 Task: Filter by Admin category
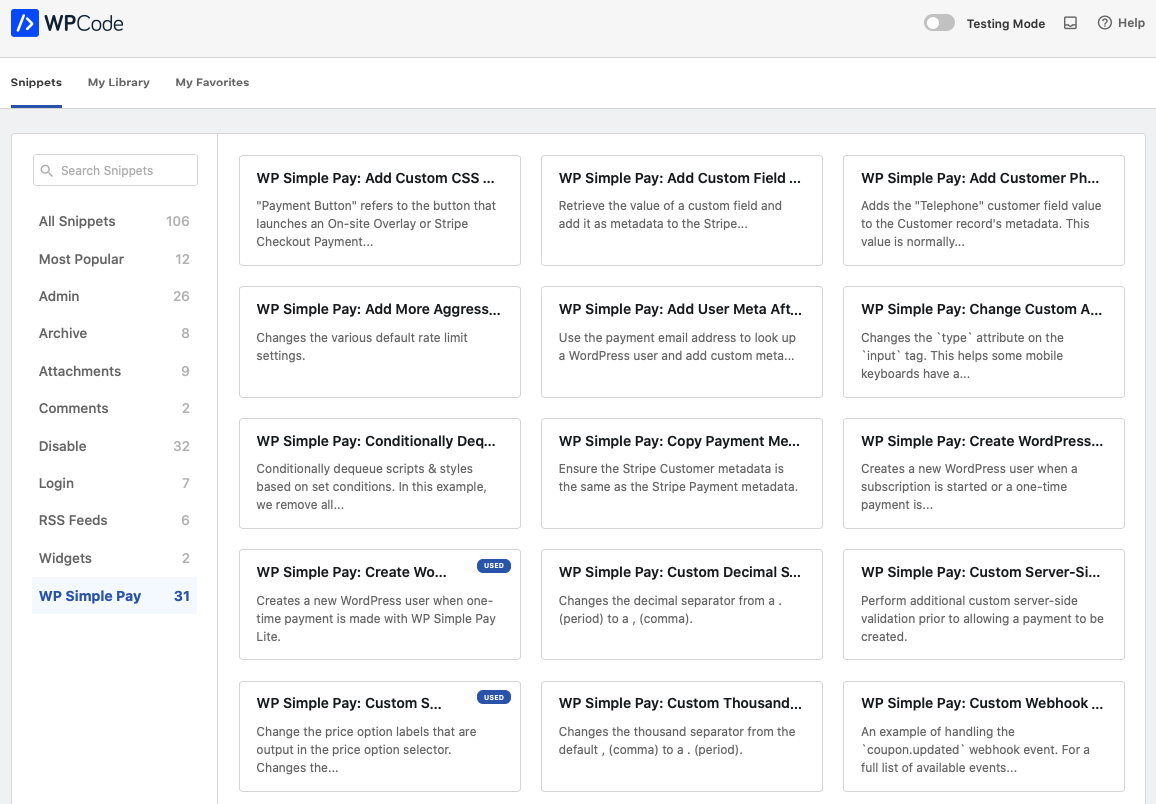pyautogui.click(x=59, y=296)
